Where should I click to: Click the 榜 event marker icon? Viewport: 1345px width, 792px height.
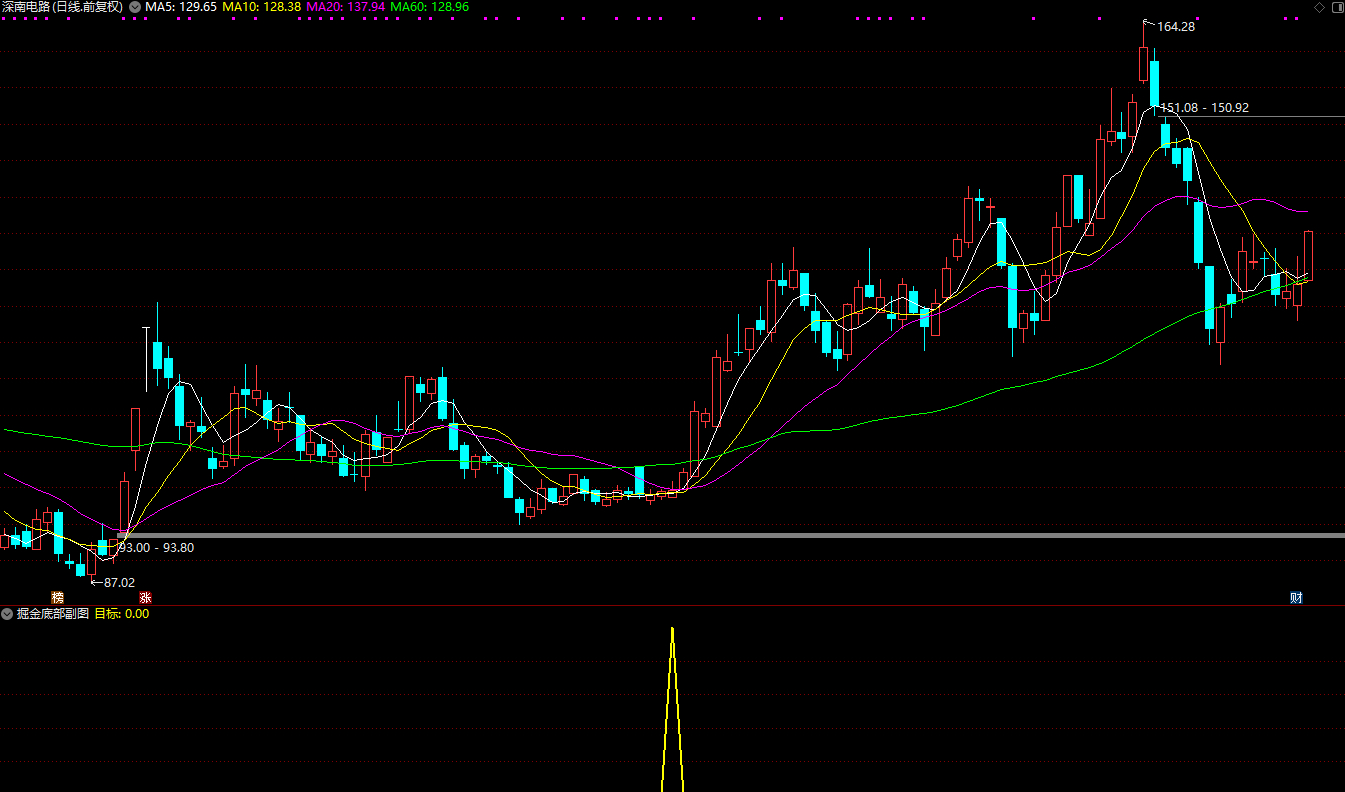tap(57, 597)
